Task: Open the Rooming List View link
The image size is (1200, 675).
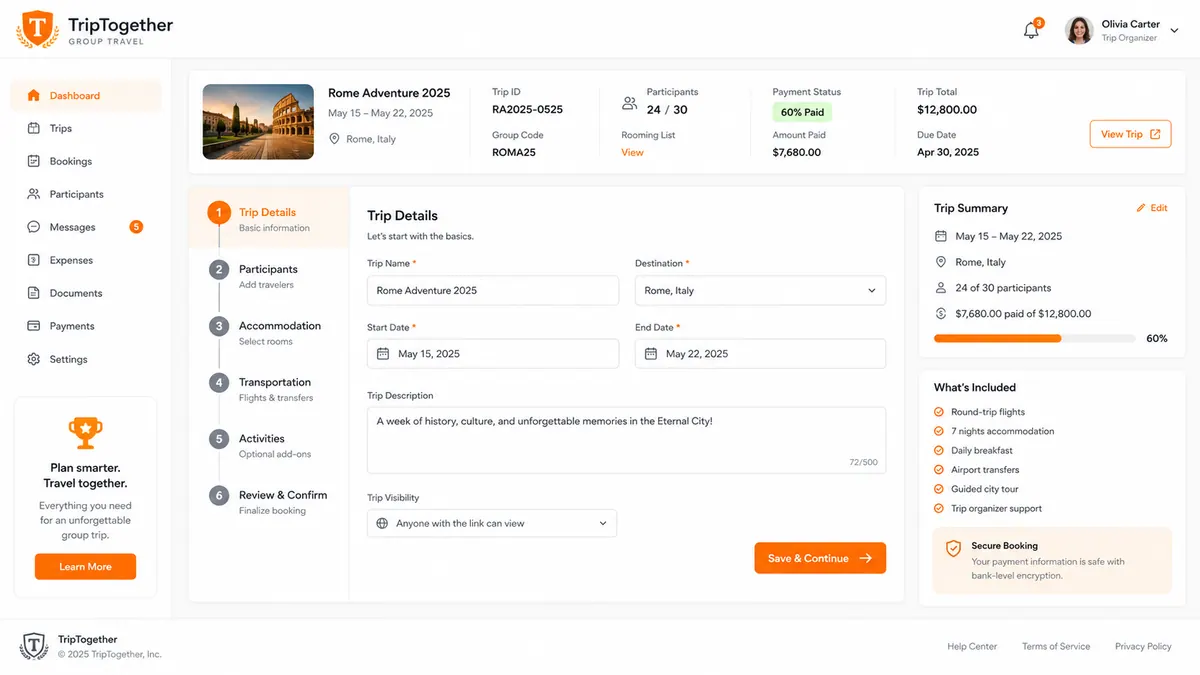Action: click(x=632, y=153)
